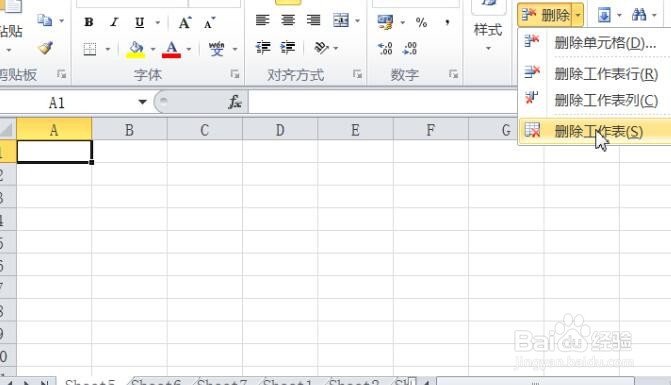Launch the 数字 number dialog launcher

(x=453, y=74)
